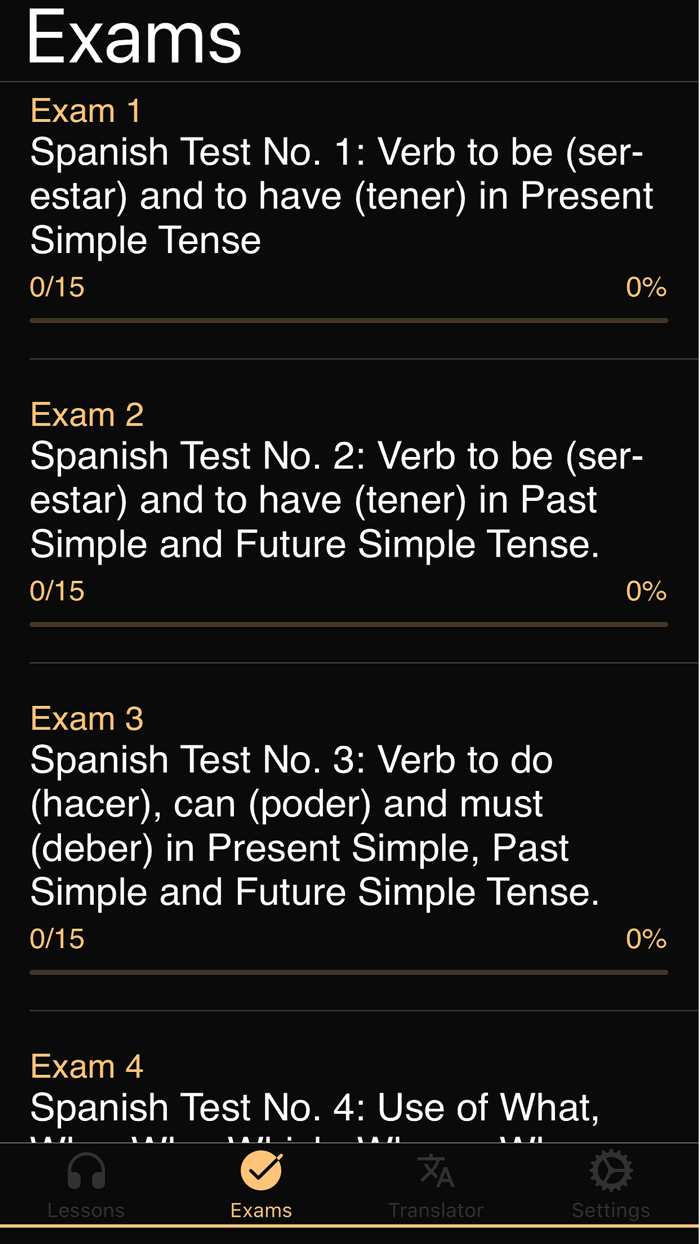700x1244 pixels.
Task: Tap the Exams page title
Action: pos(135,38)
